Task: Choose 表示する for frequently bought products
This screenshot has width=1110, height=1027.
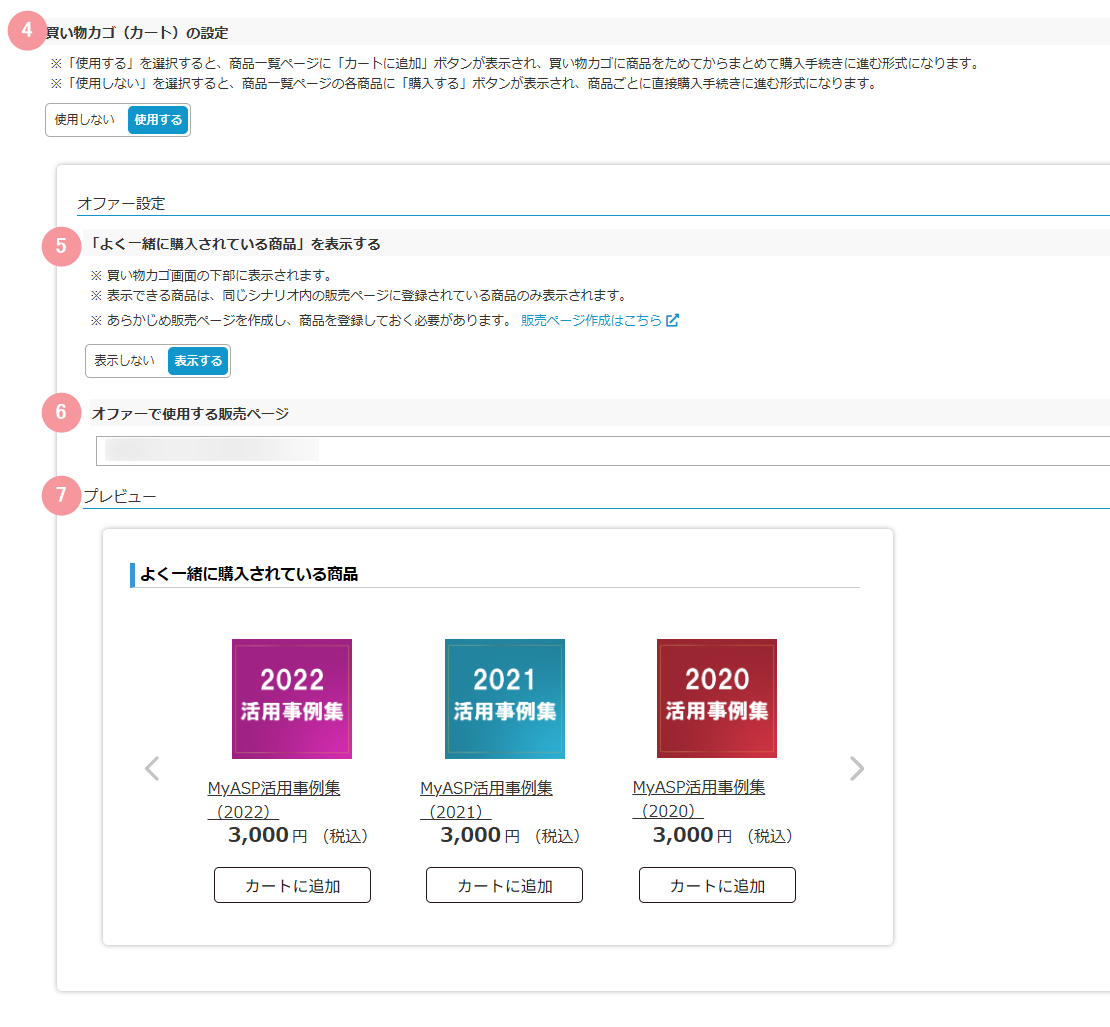Action: (198, 361)
